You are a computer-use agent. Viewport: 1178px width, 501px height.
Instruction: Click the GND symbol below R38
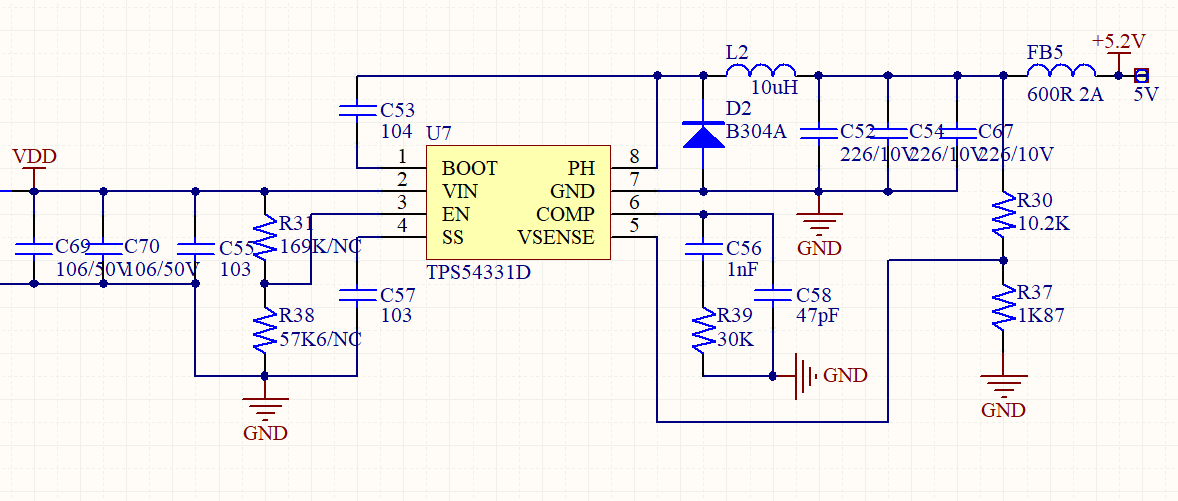coord(264,411)
